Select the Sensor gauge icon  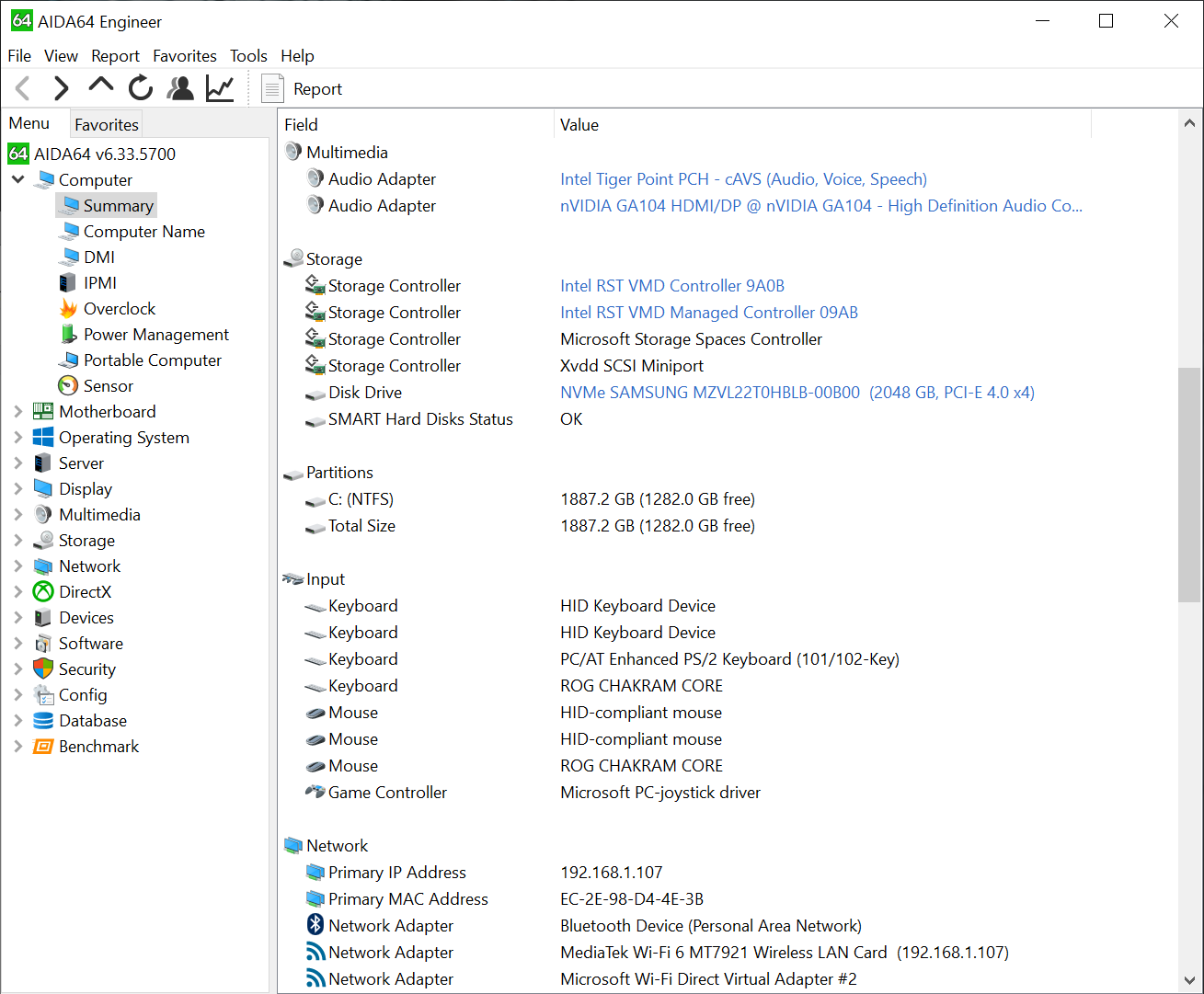68,385
